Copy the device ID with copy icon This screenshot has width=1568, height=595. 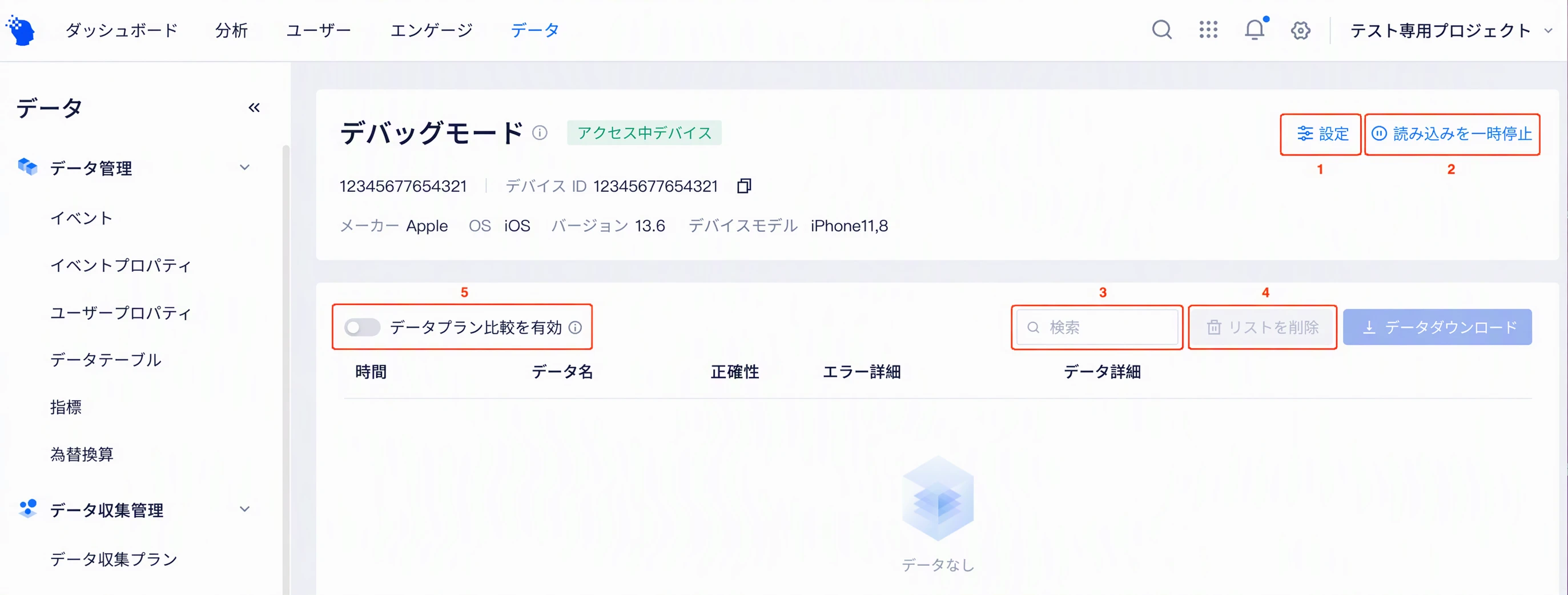[744, 186]
